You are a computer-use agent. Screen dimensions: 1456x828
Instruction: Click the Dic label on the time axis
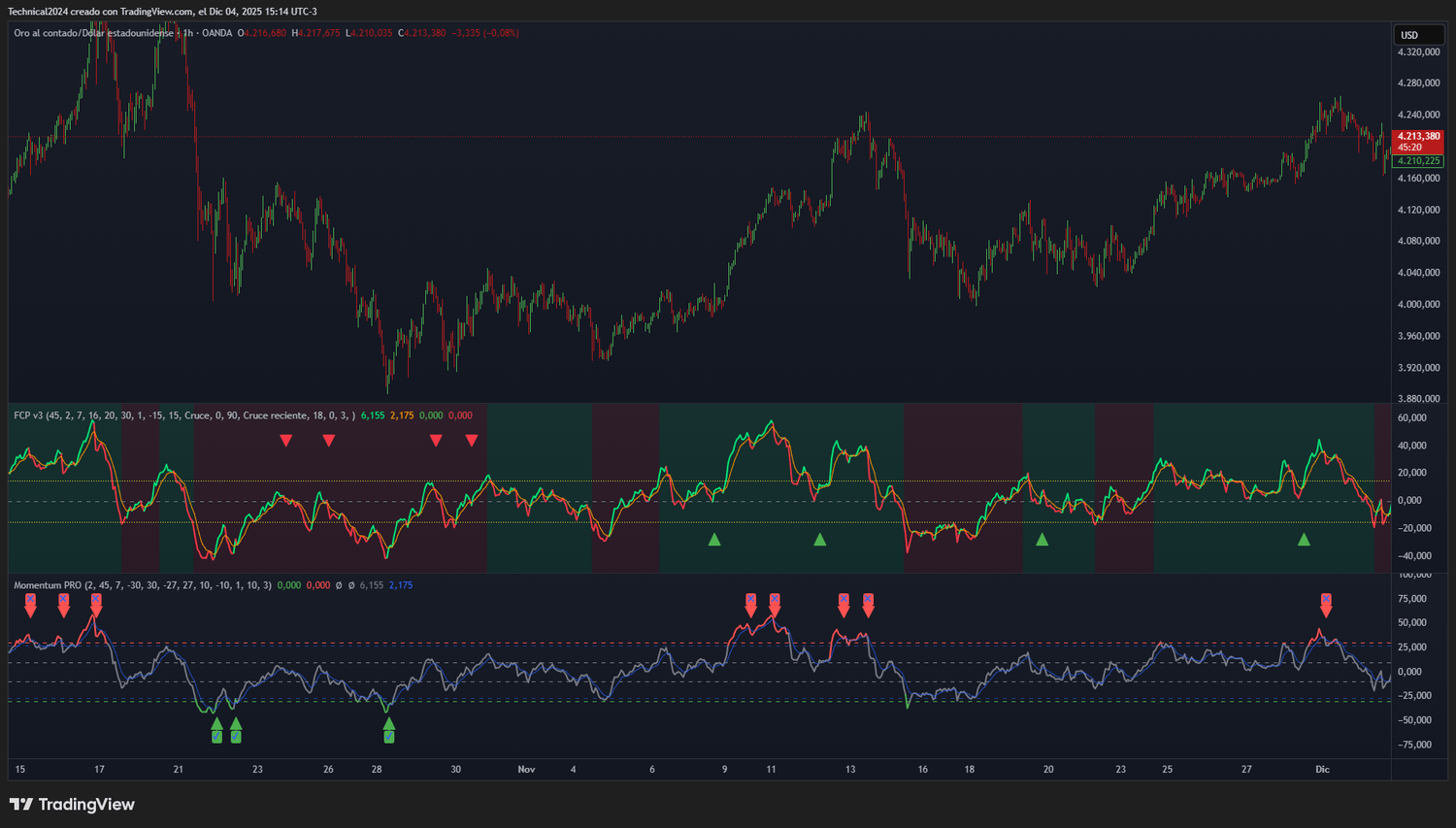[x=1322, y=770]
